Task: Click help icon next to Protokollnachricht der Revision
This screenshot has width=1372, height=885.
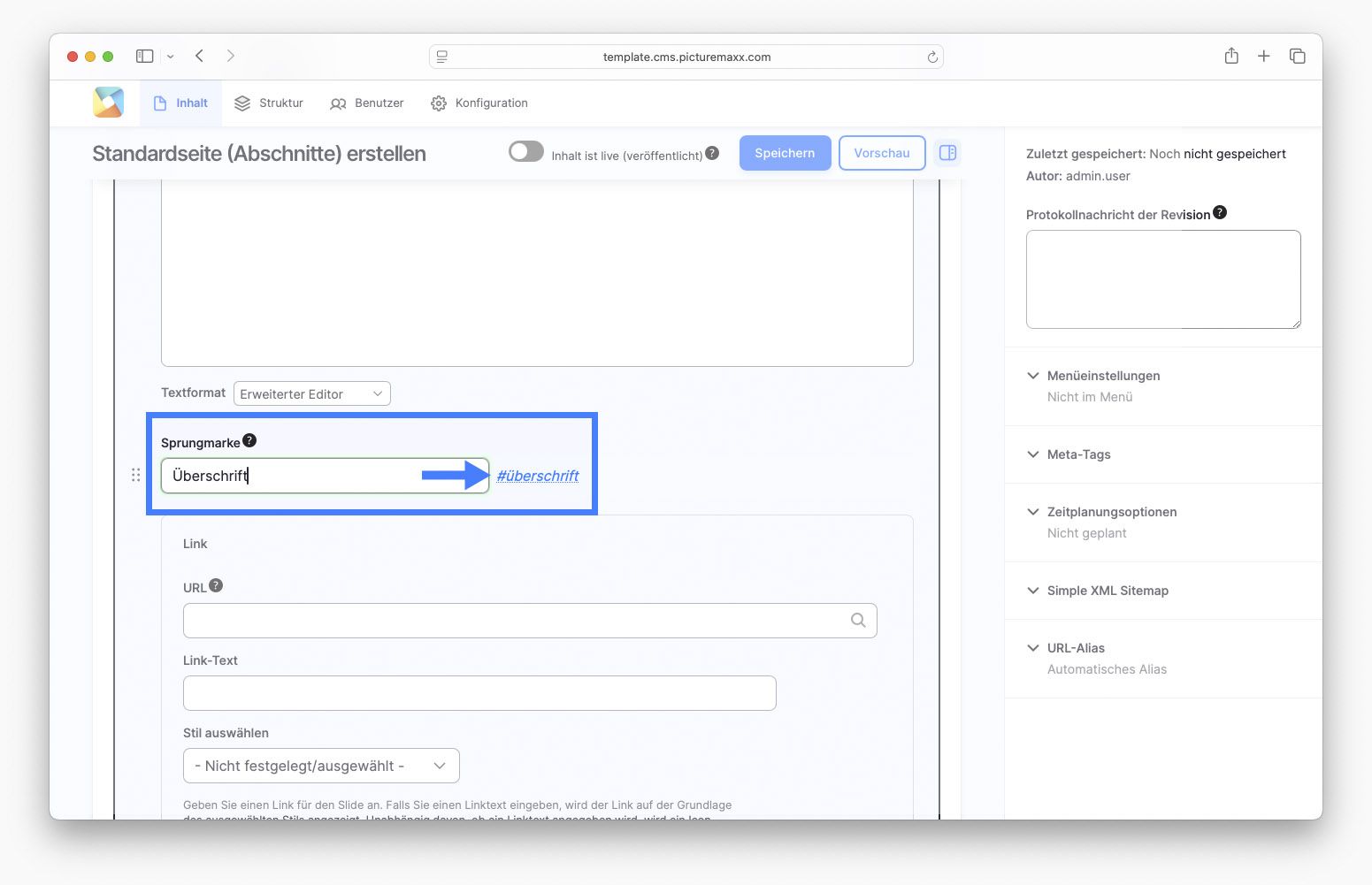Action: point(1220,212)
